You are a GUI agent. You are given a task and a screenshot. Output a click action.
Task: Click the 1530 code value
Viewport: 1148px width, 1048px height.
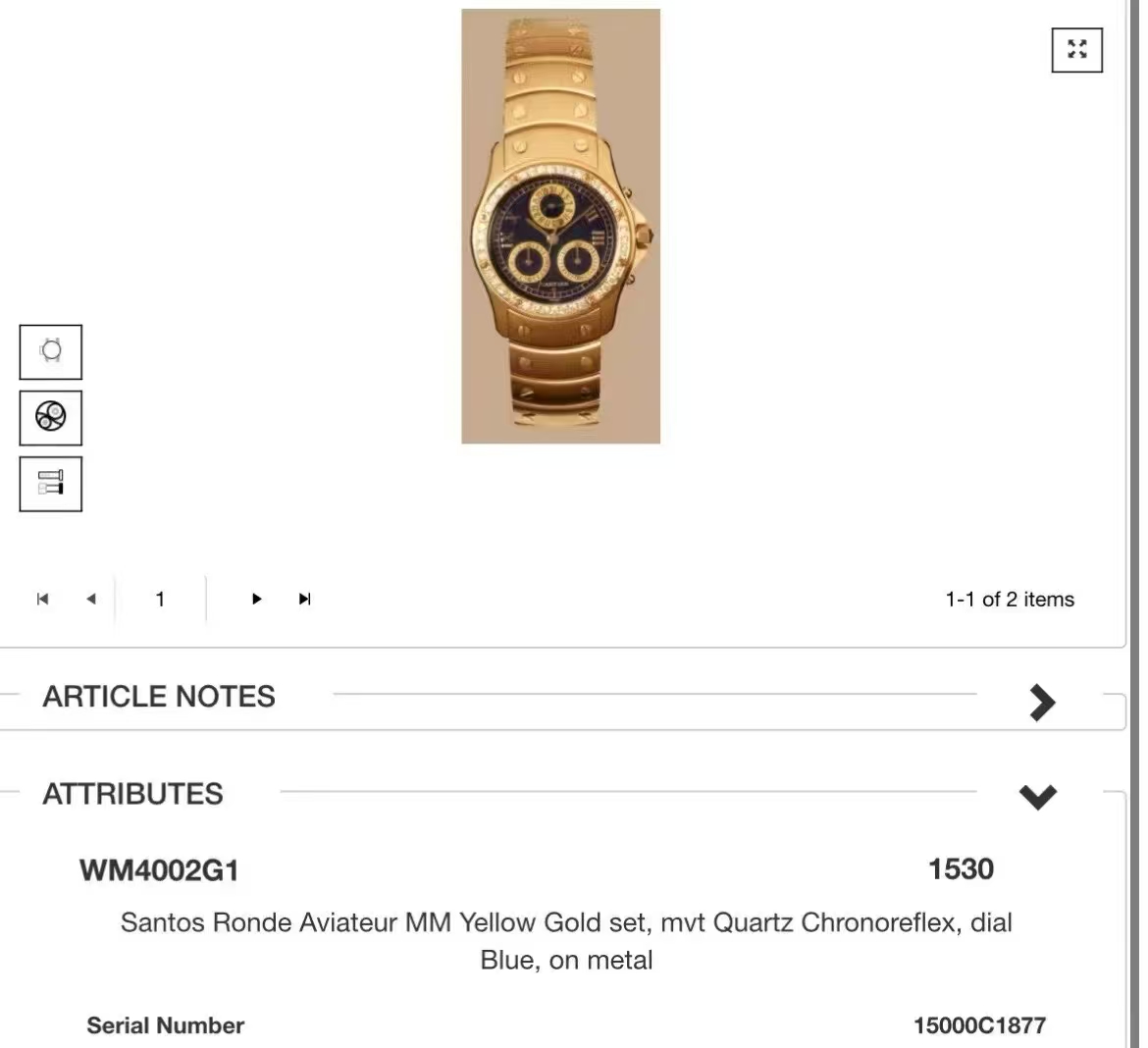pos(961,869)
